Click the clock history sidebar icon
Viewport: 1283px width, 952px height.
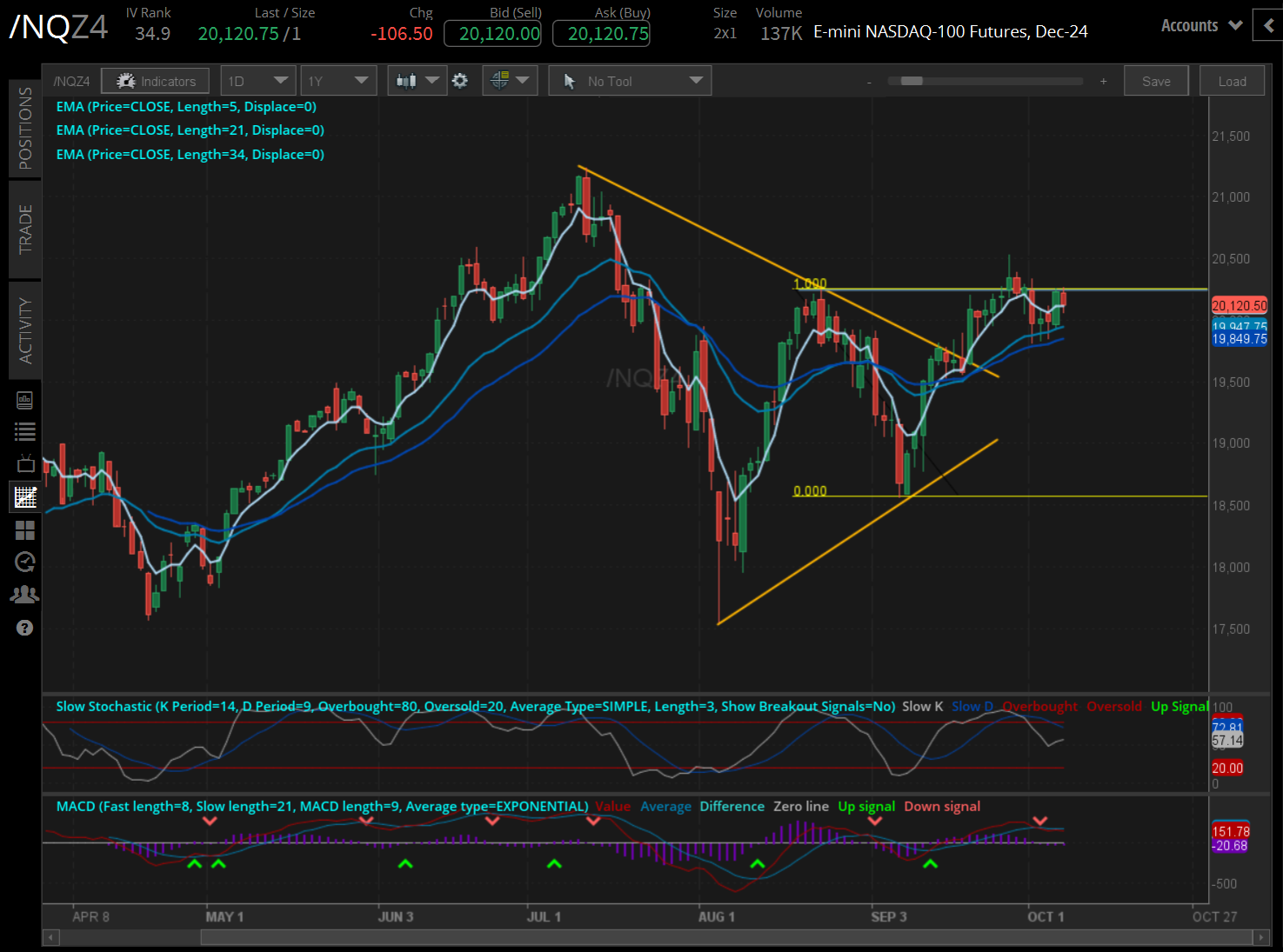tap(25, 562)
